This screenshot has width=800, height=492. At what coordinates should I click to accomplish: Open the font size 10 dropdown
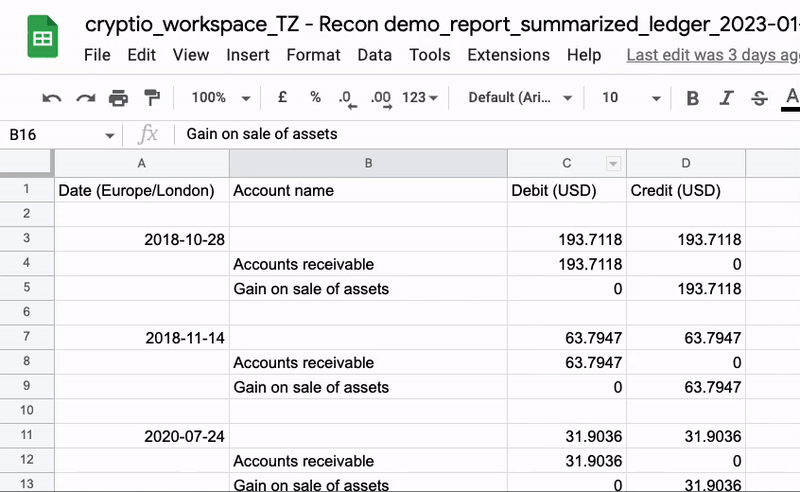pos(631,97)
